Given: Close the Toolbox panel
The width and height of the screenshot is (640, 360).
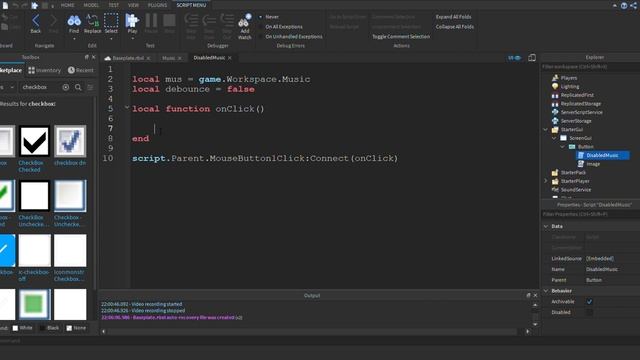Looking at the screenshot, I should click(93, 57).
